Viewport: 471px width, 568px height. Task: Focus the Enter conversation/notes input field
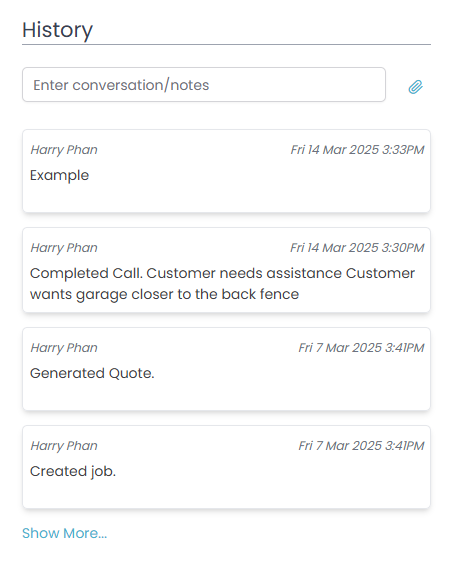[204, 84]
